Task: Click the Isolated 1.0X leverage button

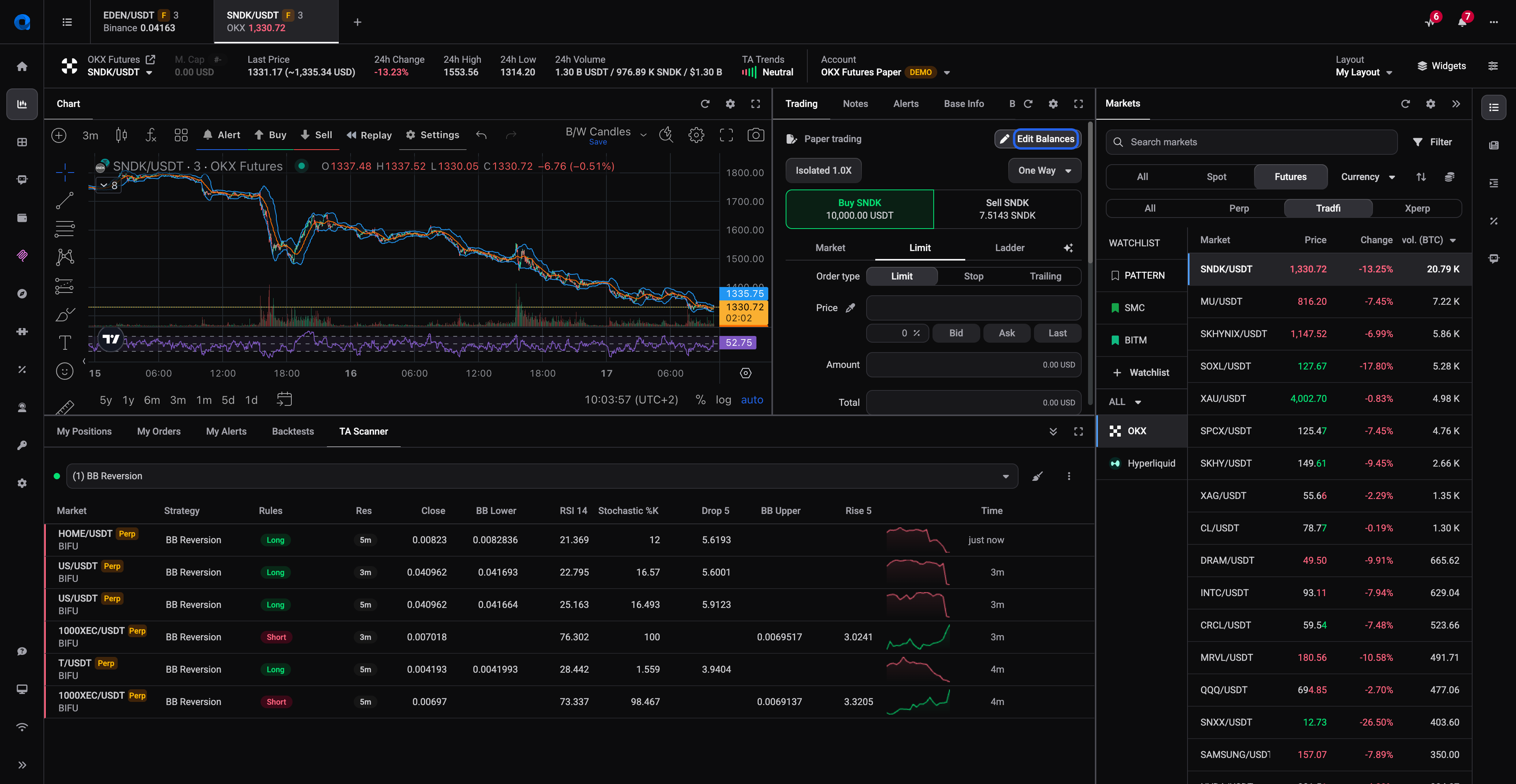Action: 823,170
